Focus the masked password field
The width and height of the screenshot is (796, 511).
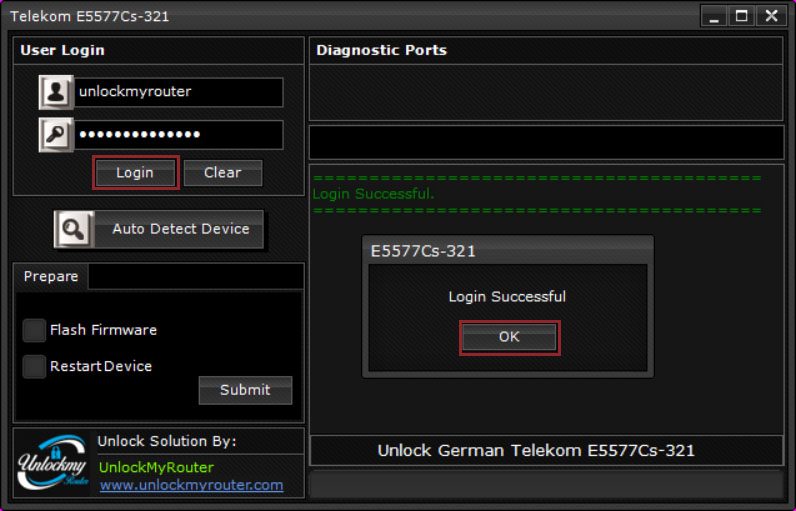178,135
